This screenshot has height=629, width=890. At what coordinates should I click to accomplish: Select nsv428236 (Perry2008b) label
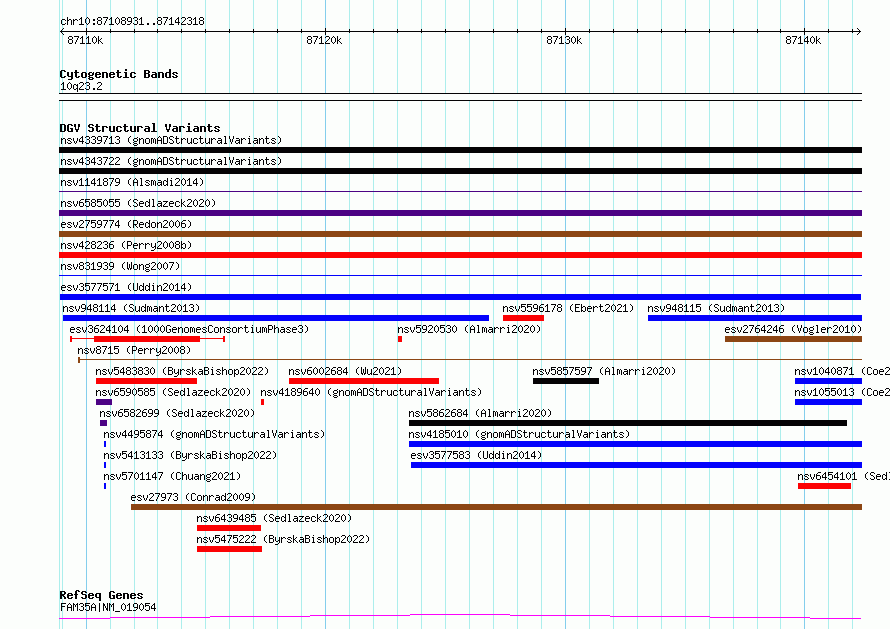[126, 245]
